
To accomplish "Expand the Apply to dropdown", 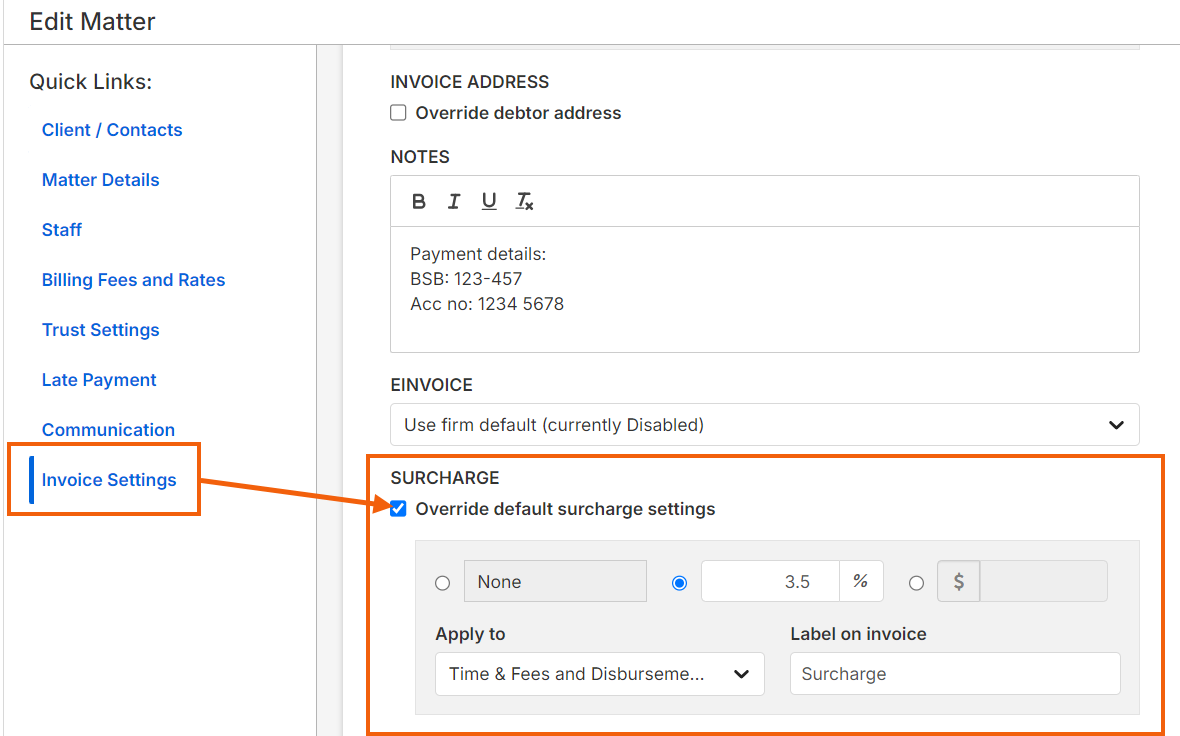I will coord(599,674).
